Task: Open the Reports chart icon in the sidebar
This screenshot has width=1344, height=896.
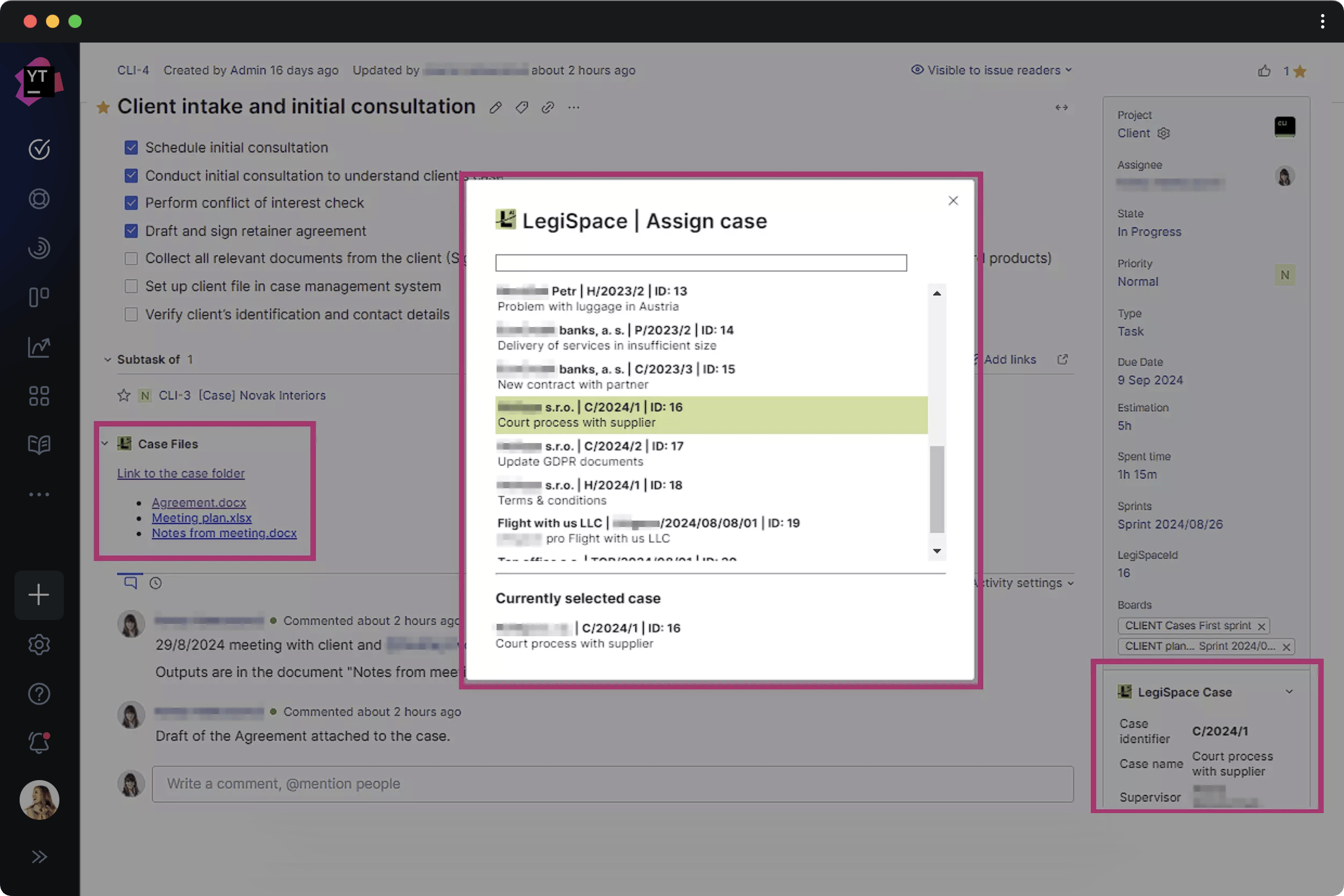Action: point(39,347)
